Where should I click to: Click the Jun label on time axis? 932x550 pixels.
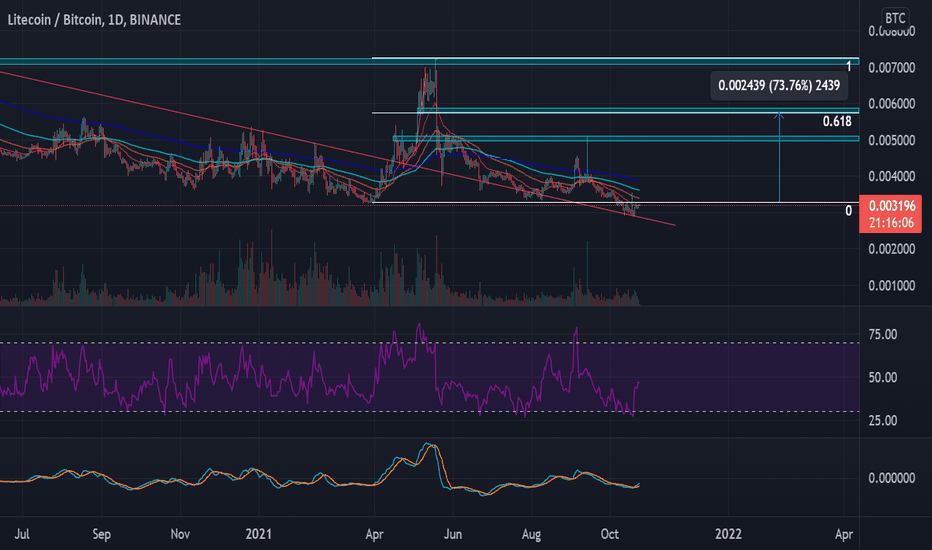(452, 534)
